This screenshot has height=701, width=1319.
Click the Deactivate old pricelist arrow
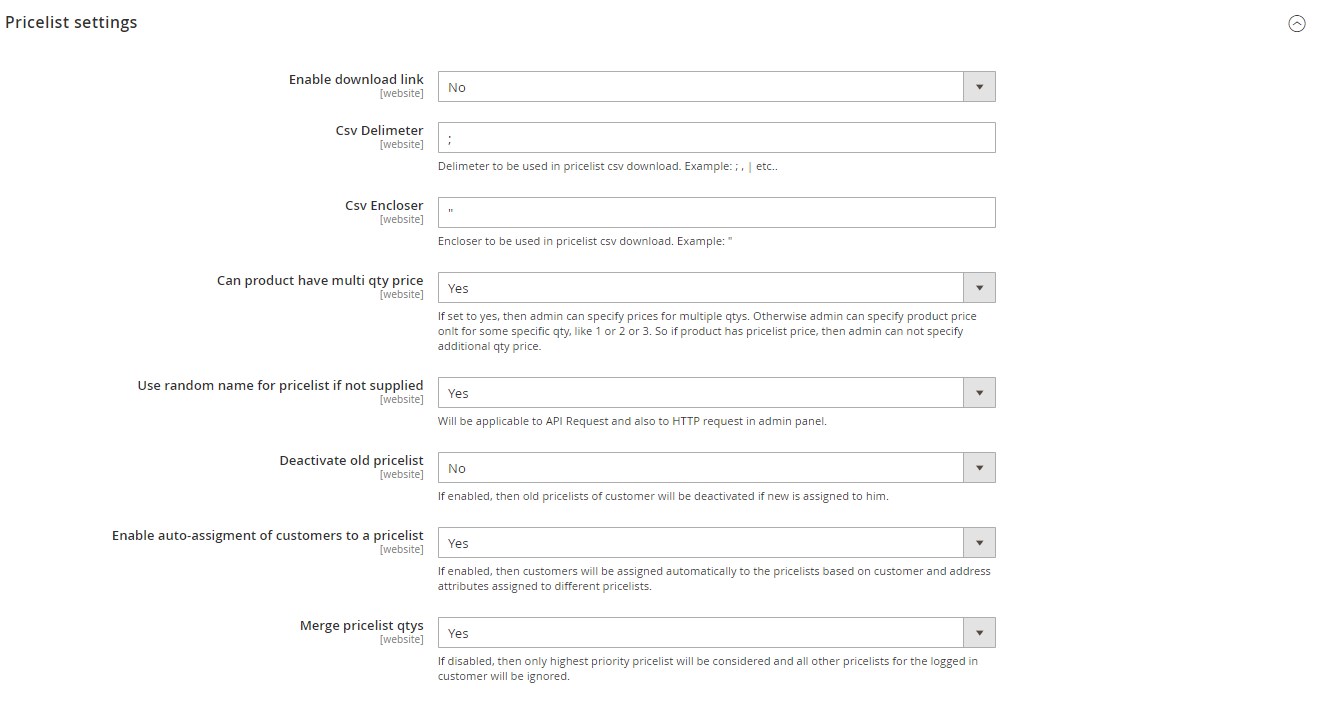(979, 468)
